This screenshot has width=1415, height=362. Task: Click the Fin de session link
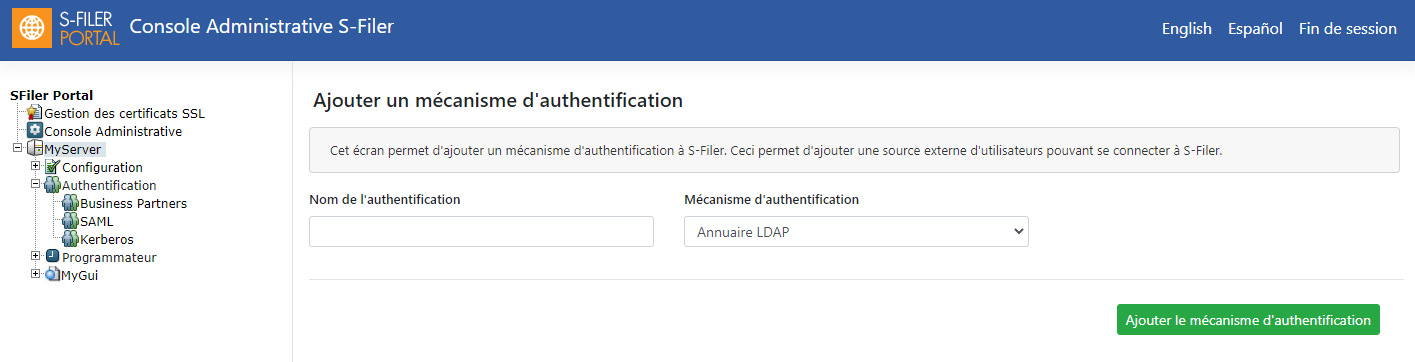tap(1348, 29)
